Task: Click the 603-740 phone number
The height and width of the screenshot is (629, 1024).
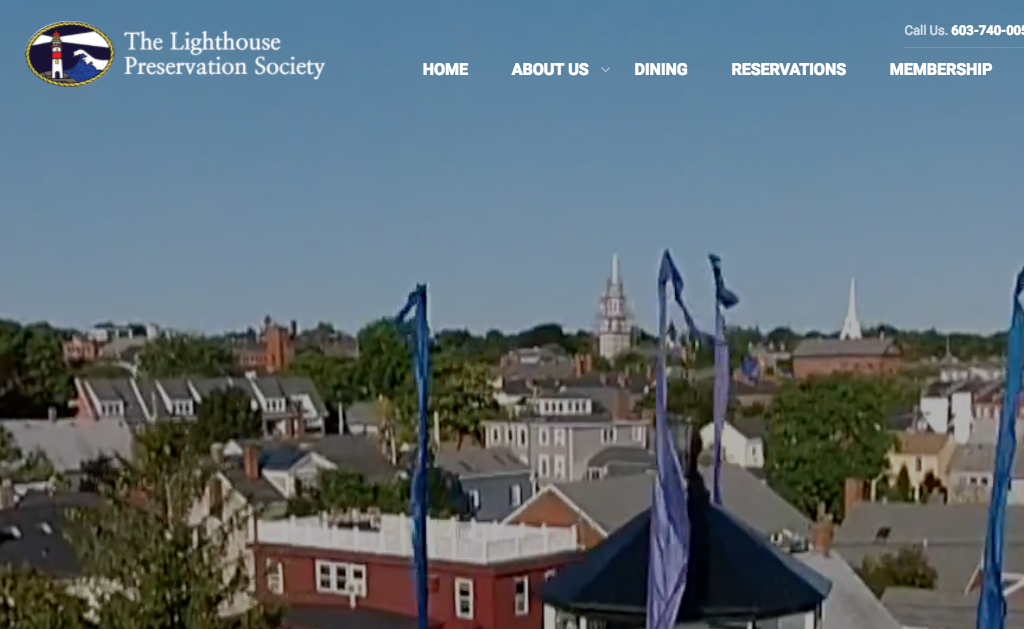Action: coord(987,30)
